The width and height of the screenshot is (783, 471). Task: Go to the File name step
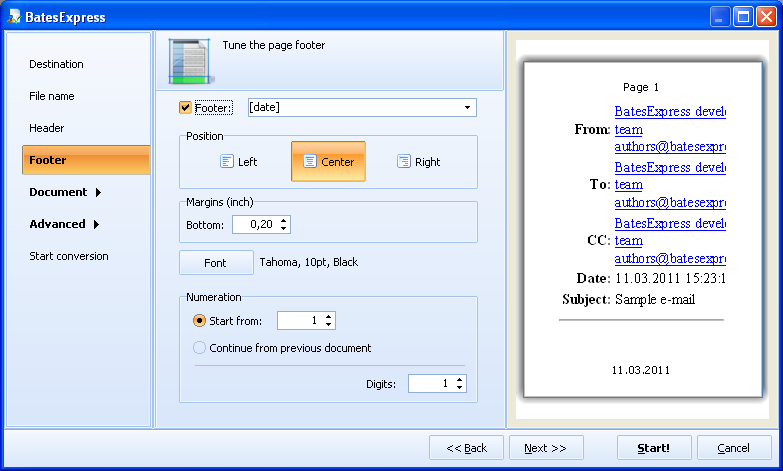pyautogui.click(x=52, y=96)
